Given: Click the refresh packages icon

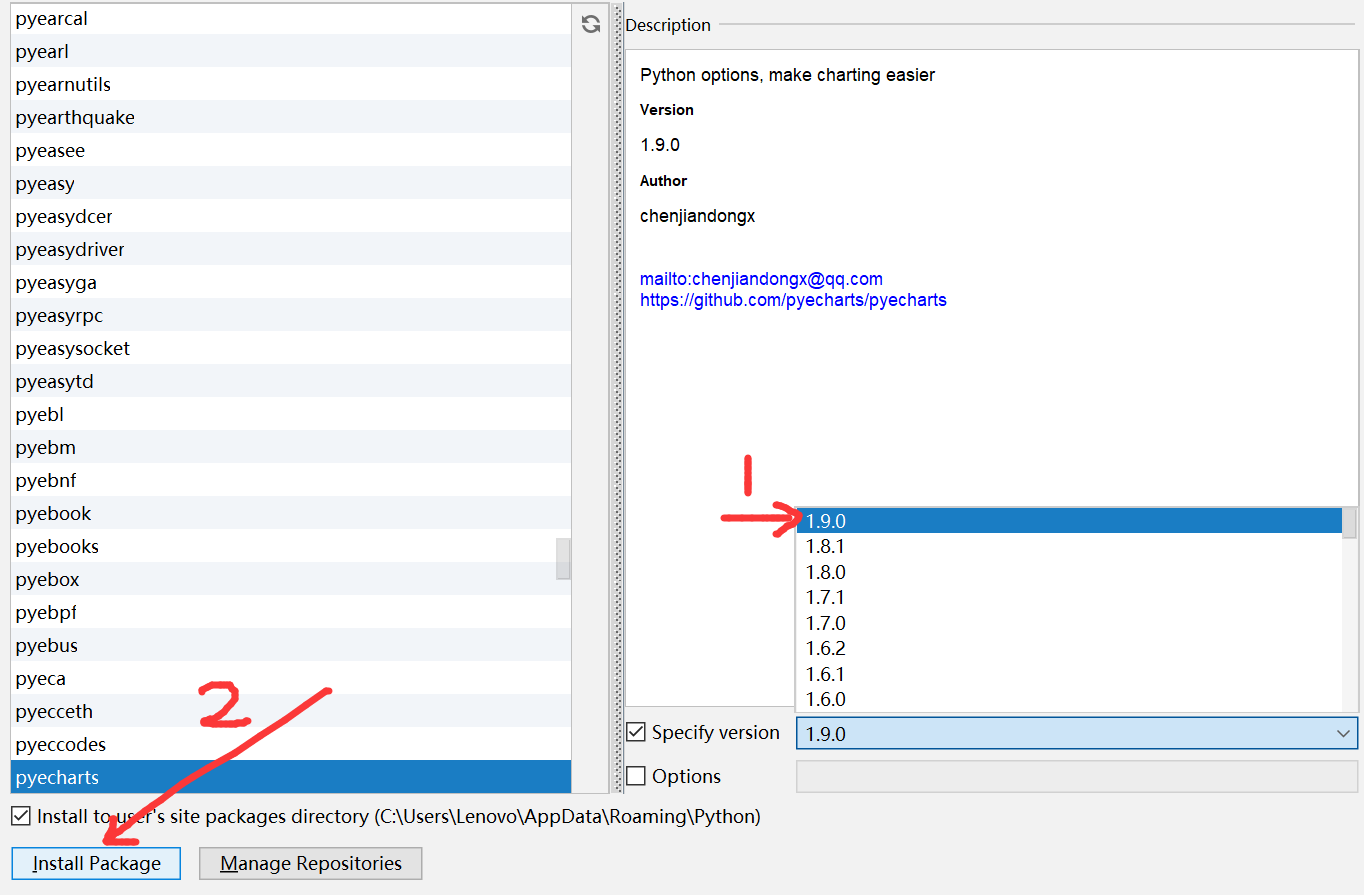Looking at the screenshot, I should pyautogui.click(x=590, y=24).
